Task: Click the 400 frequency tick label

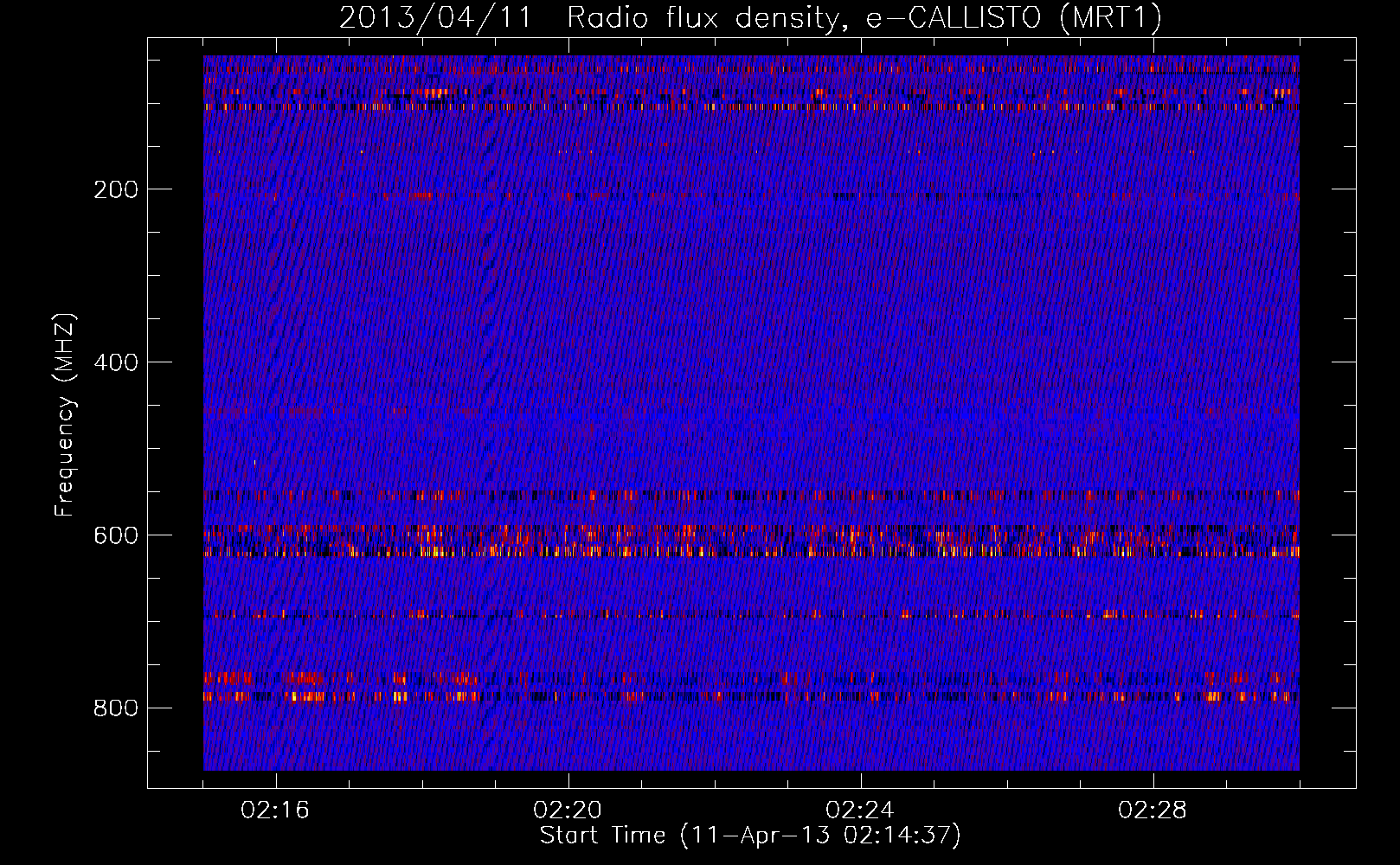Action: tap(116, 362)
